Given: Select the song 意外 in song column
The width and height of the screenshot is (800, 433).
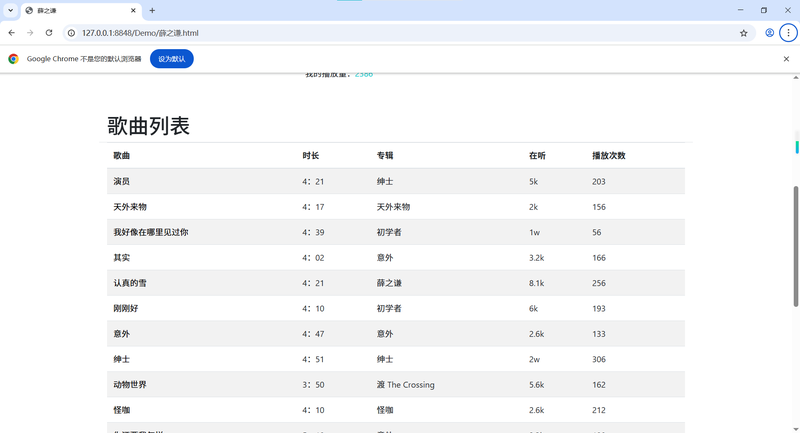Looking at the screenshot, I should tap(121, 334).
